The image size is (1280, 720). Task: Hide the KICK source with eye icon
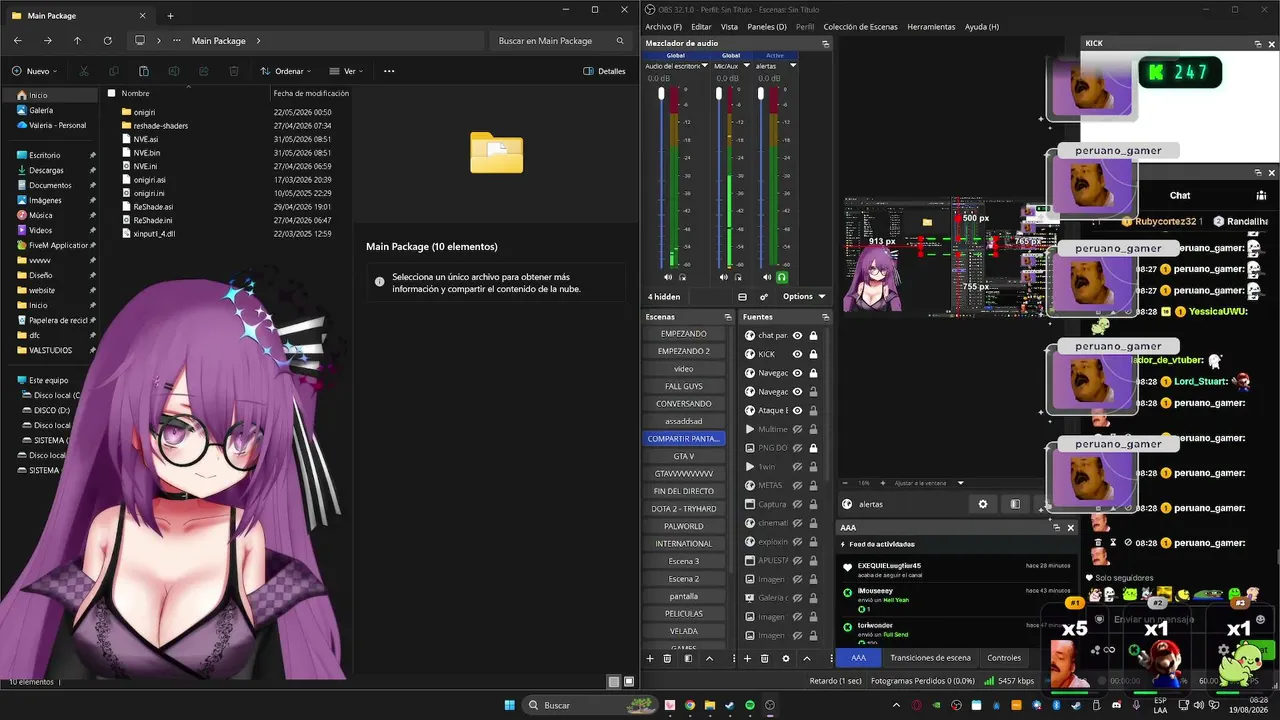[798, 354]
